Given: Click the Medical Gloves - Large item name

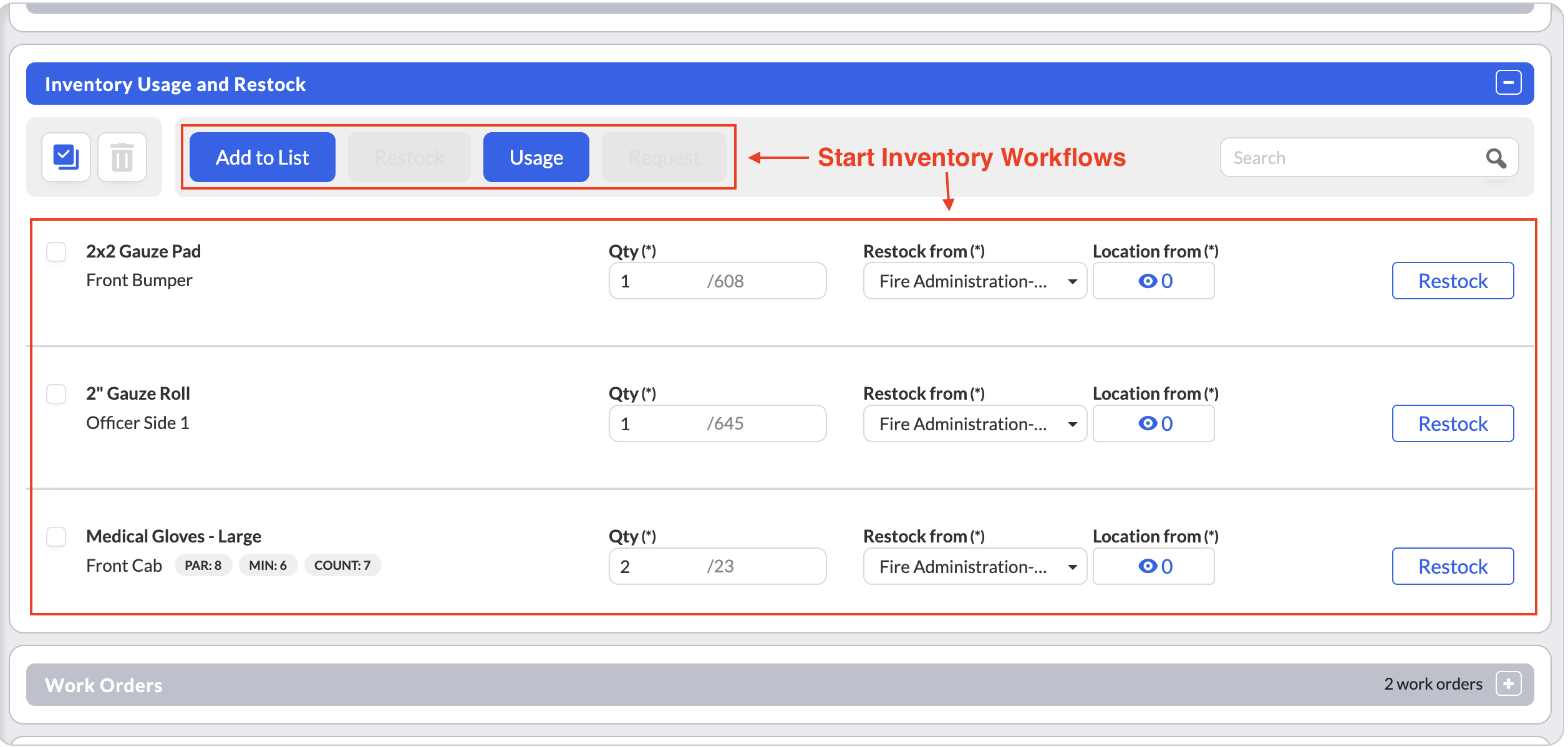Looking at the screenshot, I should coord(173,536).
